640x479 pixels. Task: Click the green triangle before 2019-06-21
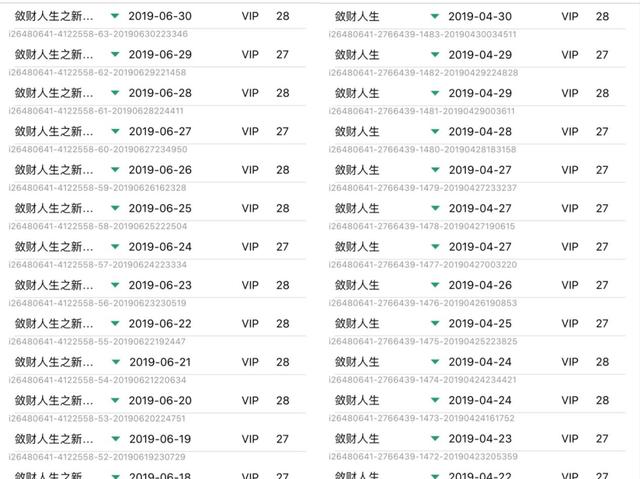point(115,362)
